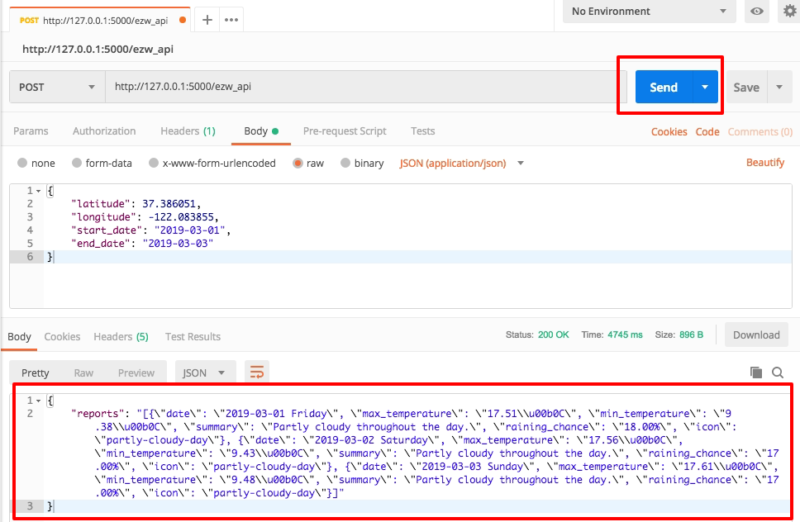Click the Download response button
The width and height of the screenshot is (800, 522).
[x=756, y=335]
